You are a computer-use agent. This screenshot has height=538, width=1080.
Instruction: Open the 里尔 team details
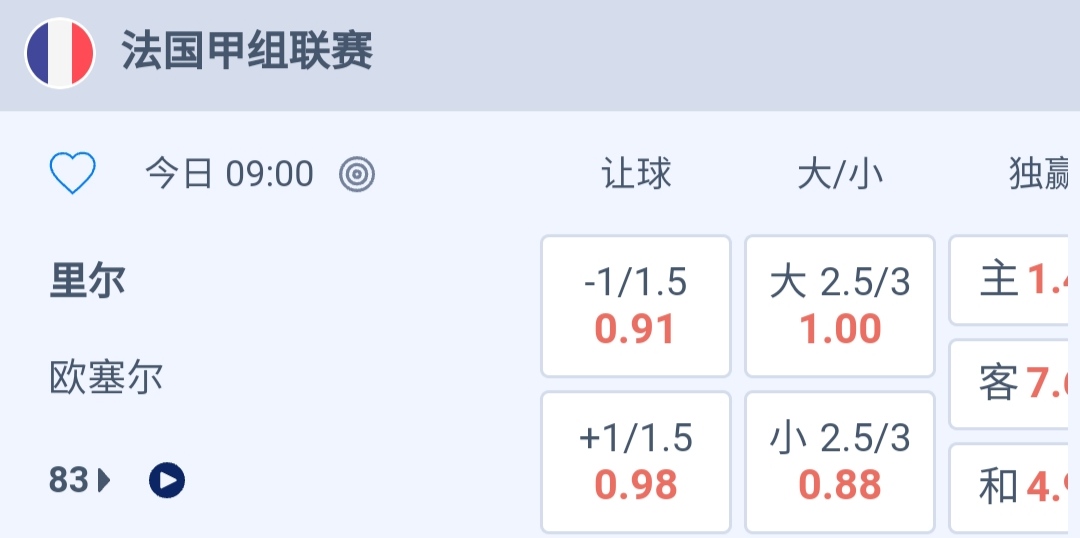point(88,281)
